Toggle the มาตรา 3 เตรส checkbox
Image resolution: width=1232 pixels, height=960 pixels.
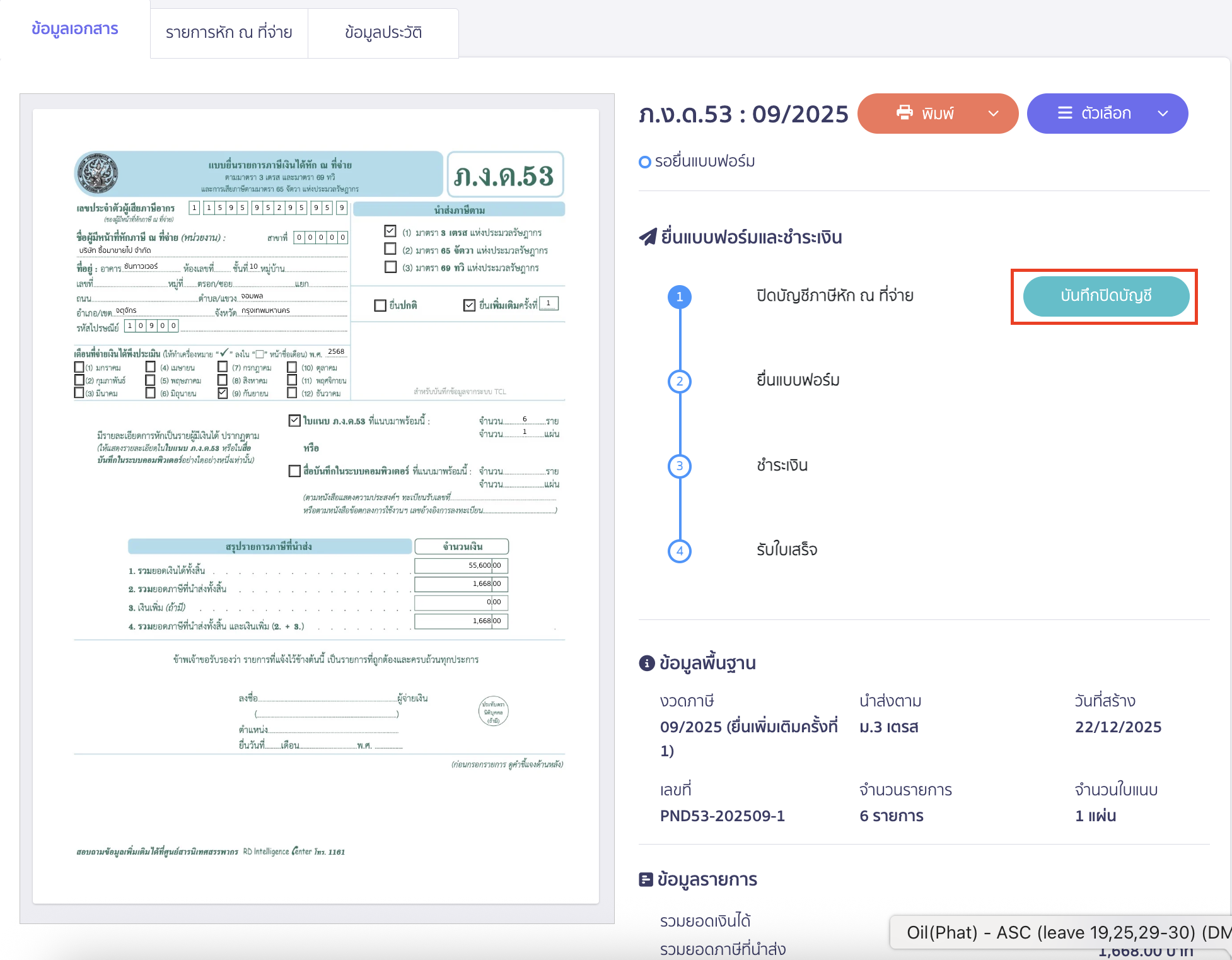pos(390,231)
